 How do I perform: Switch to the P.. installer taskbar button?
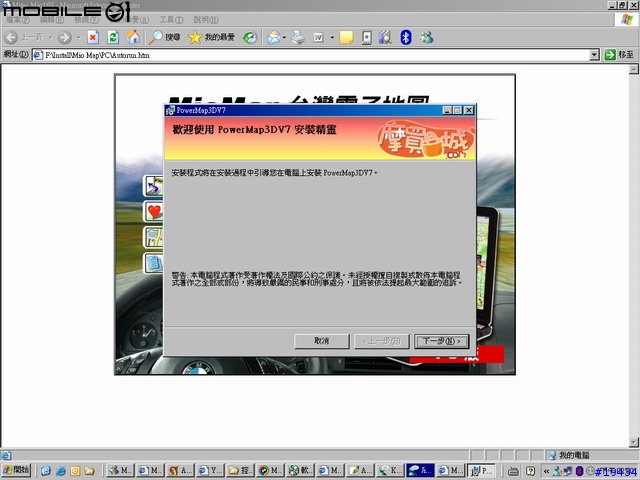(x=481, y=471)
